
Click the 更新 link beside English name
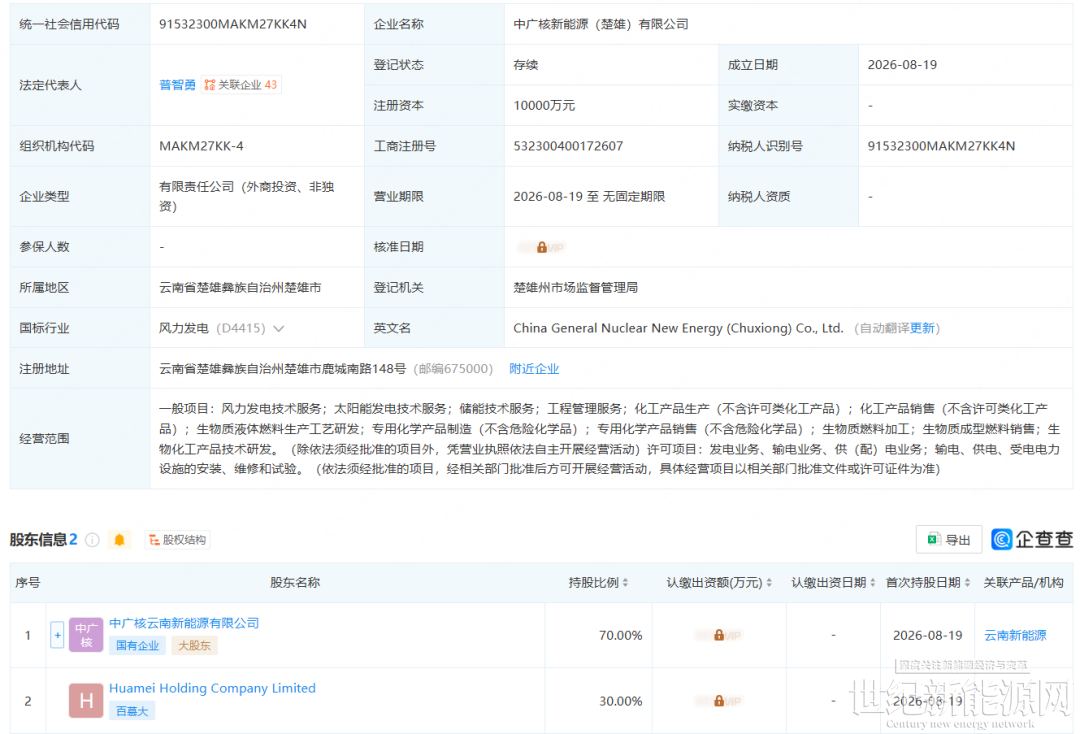click(922, 328)
